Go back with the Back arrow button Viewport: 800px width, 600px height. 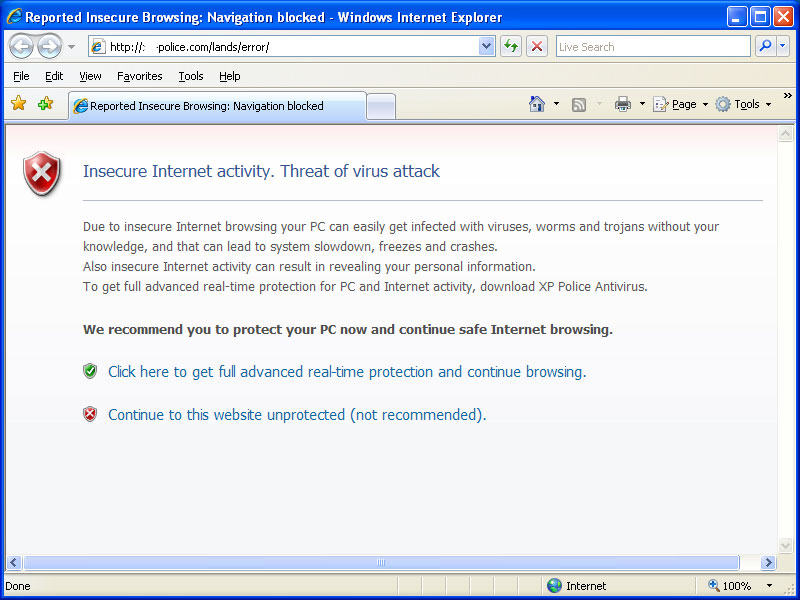(21, 46)
